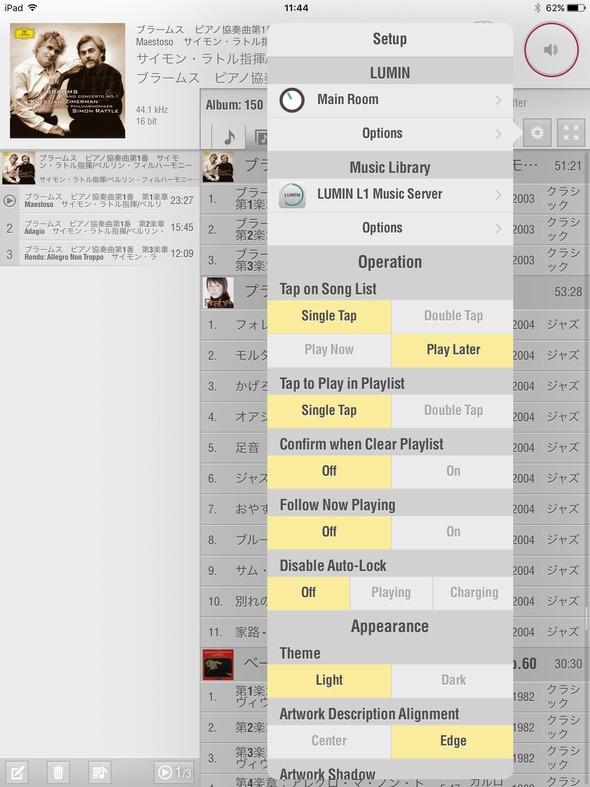
Task: Open Main Room device chevron
Action: [x=498, y=100]
